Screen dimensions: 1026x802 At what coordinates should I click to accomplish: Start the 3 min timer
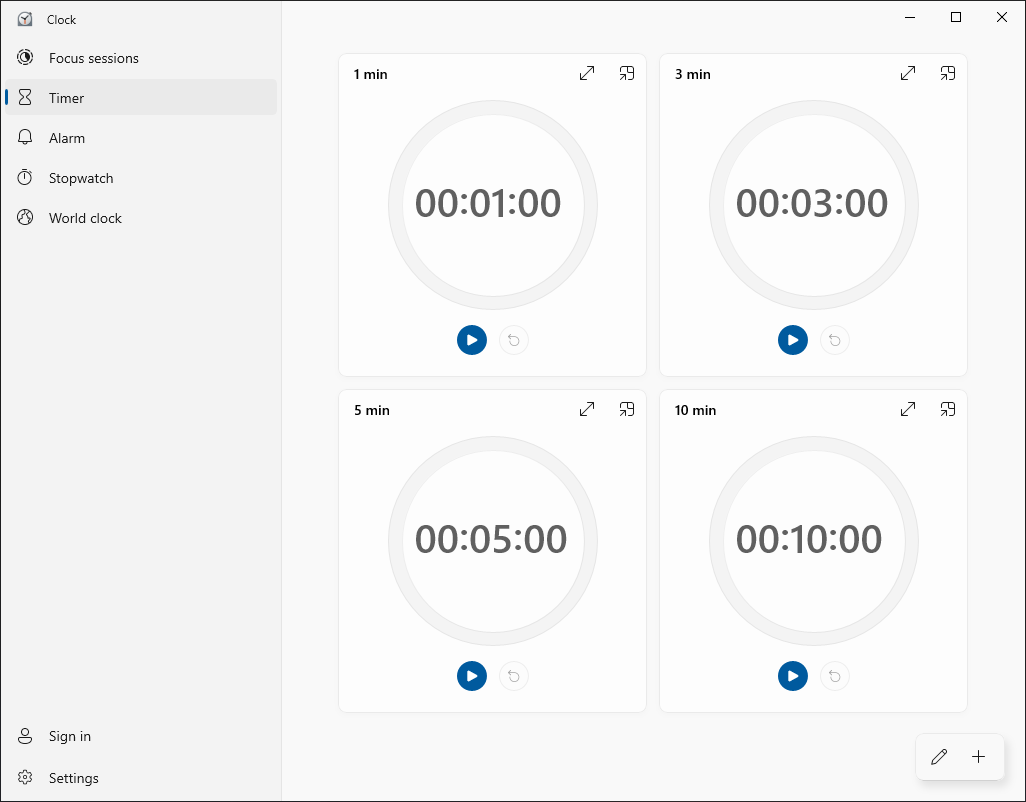tap(792, 340)
